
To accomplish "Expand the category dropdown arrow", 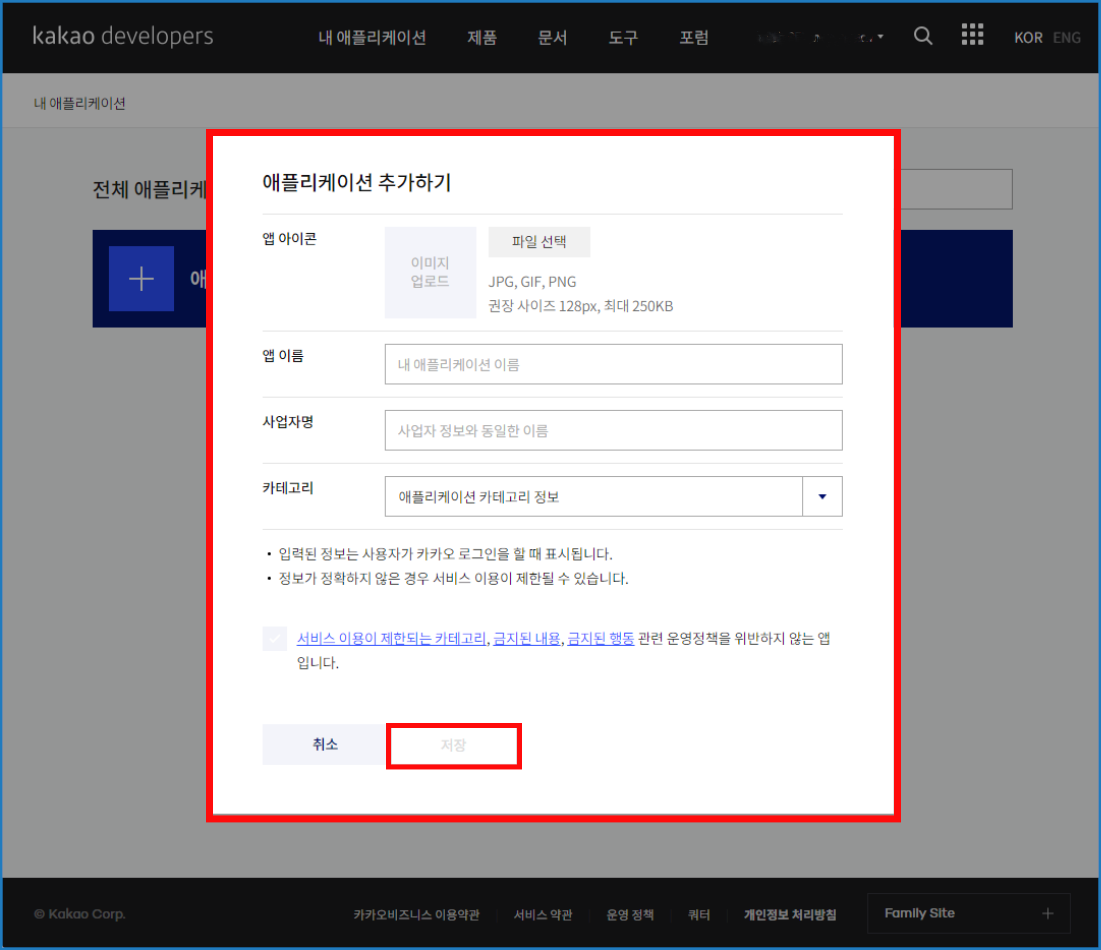I will click(x=822, y=497).
